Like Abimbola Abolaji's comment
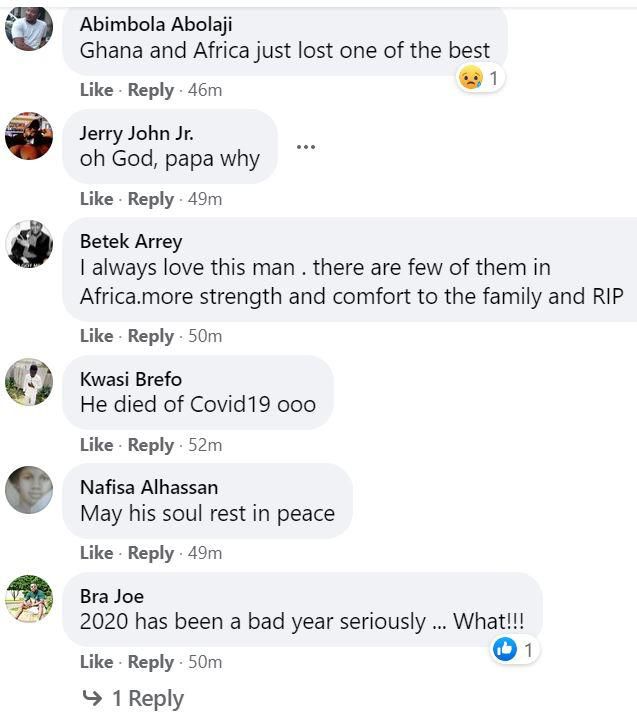The height and width of the screenshot is (725, 637). (x=96, y=90)
